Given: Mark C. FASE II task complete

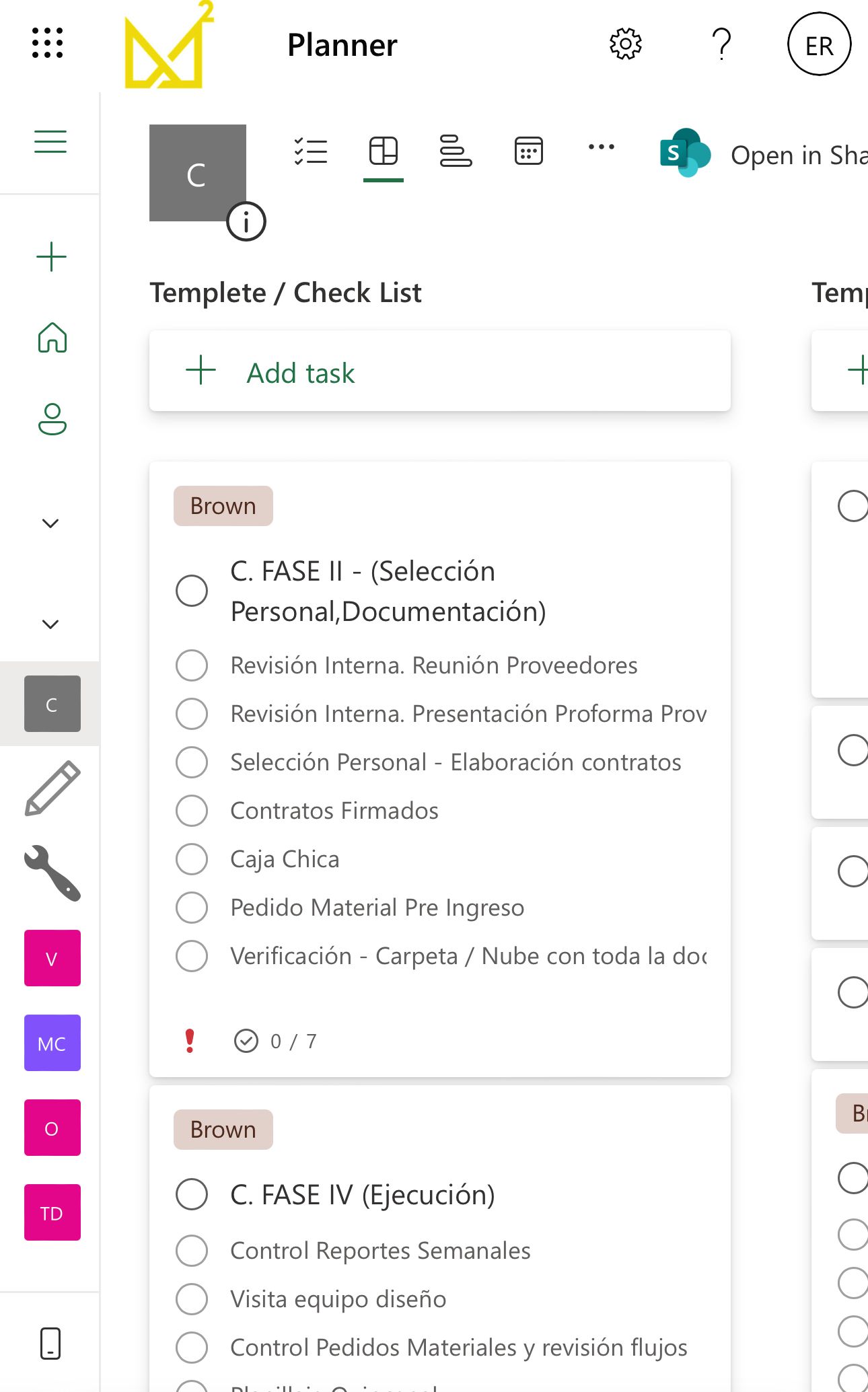Looking at the screenshot, I should pyautogui.click(x=192, y=591).
